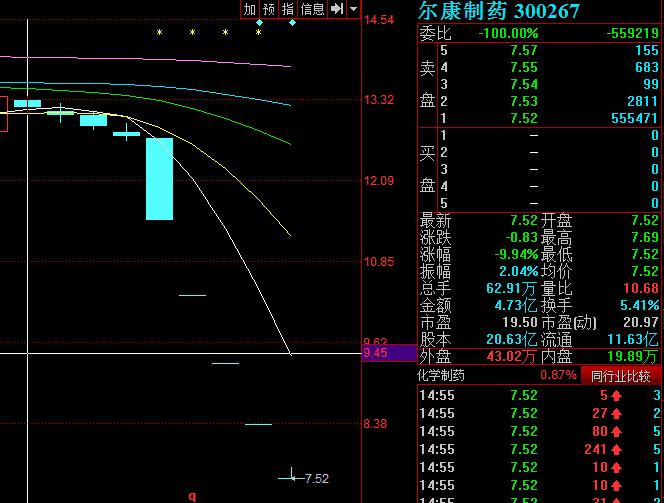Click the 市盈(动) value 20.97
The image size is (664, 503).
point(641,322)
